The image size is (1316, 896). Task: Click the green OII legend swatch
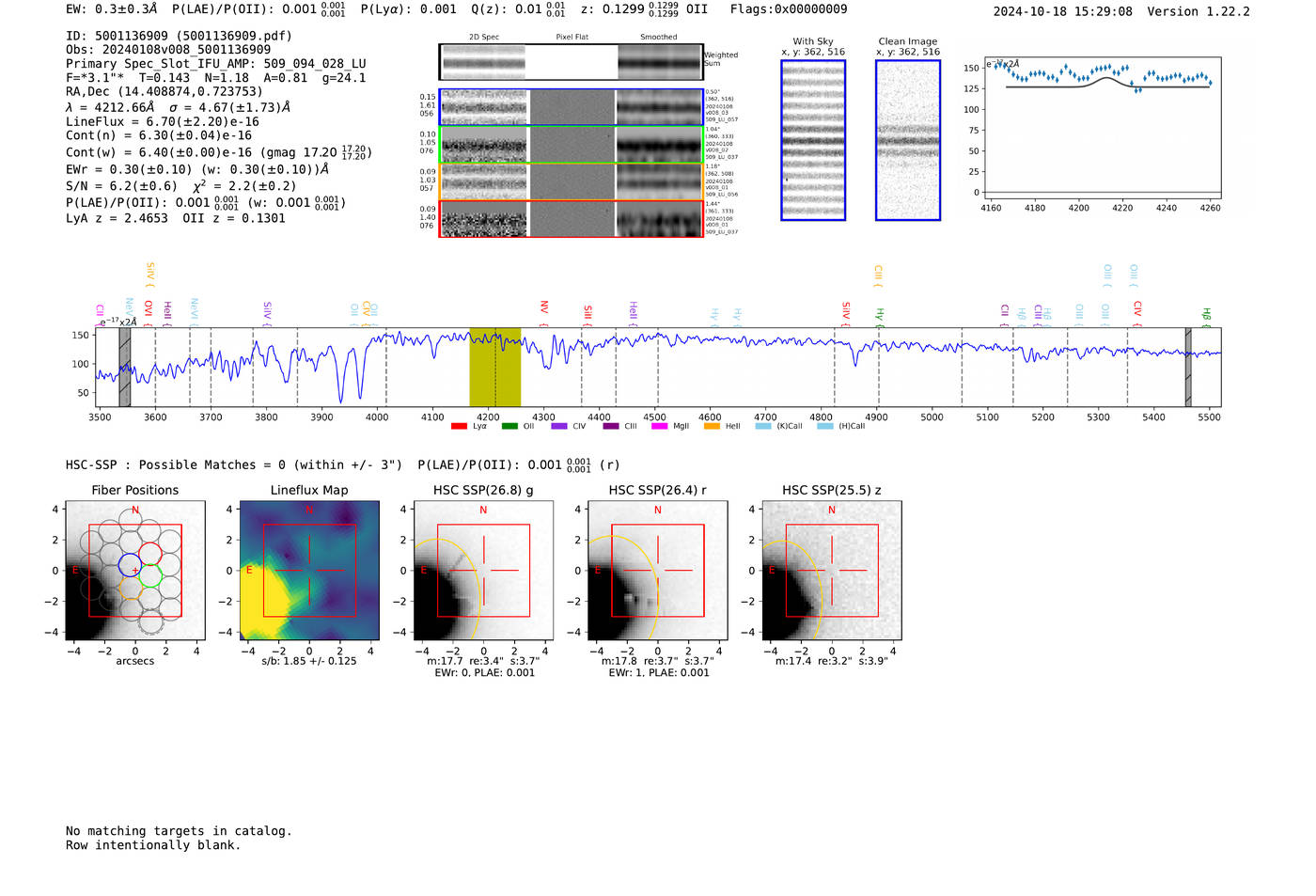(x=509, y=426)
